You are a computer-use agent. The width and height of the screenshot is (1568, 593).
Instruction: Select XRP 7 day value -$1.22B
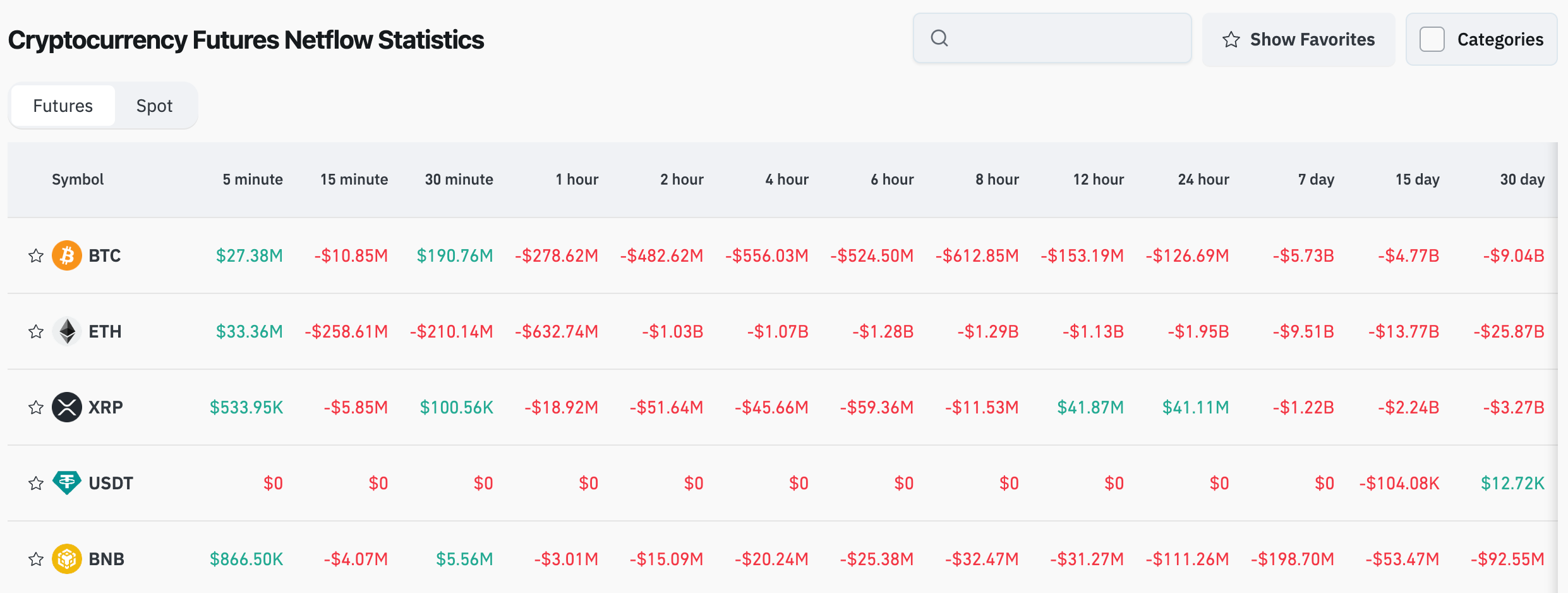click(1303, 407)
